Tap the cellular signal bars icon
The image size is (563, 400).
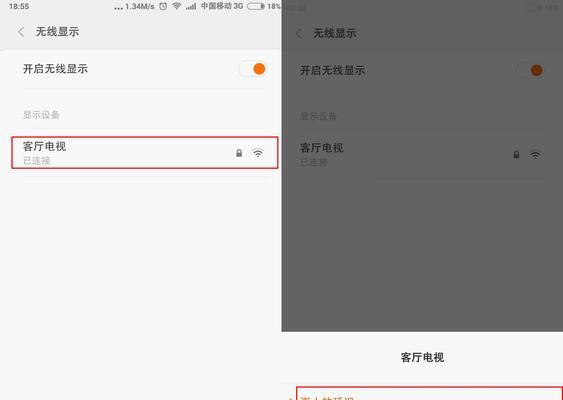[x=191, y=6]
